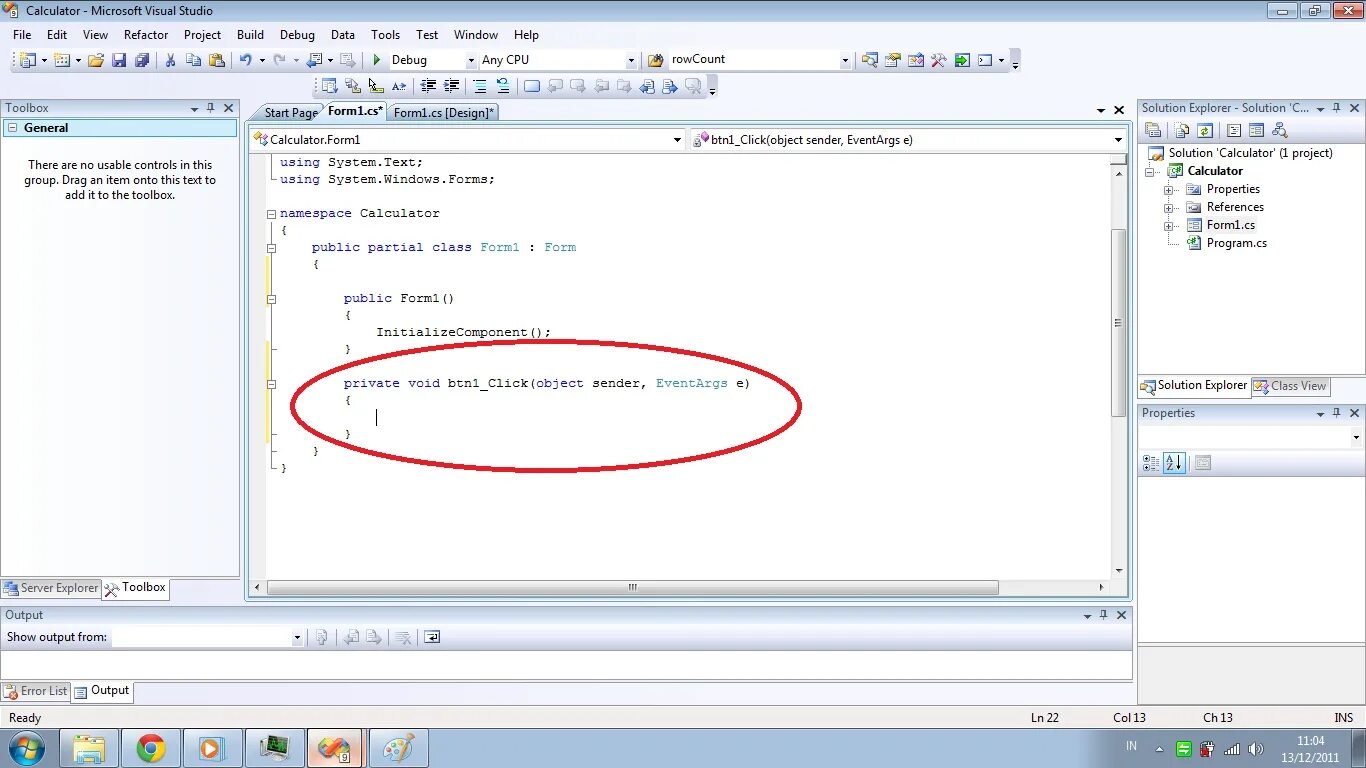Open the Refactor menu
The width and height of the screenshot is (1366, 768).
click(x=145, y=34)
